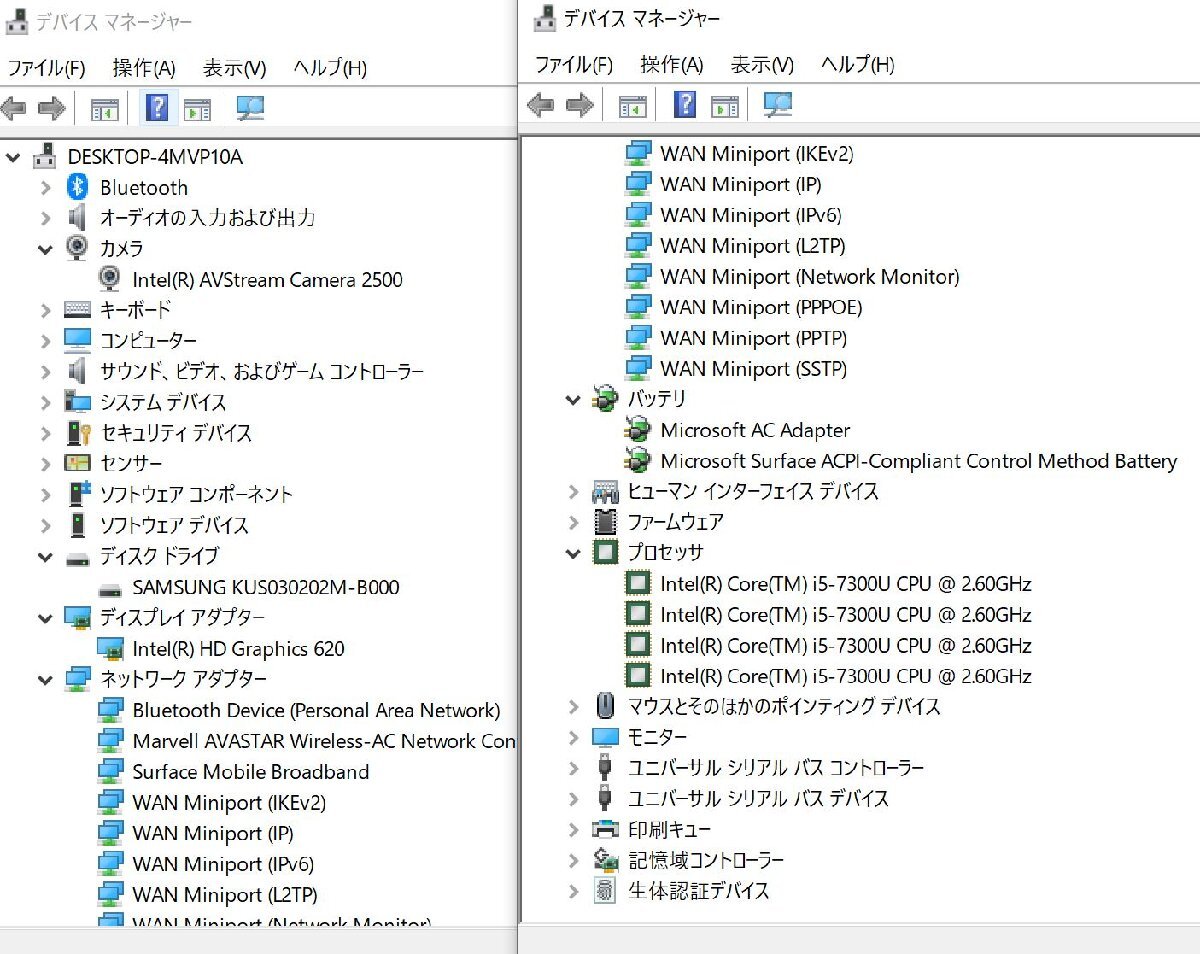Click the chip icon beside ファームウェア

point(605,521)
